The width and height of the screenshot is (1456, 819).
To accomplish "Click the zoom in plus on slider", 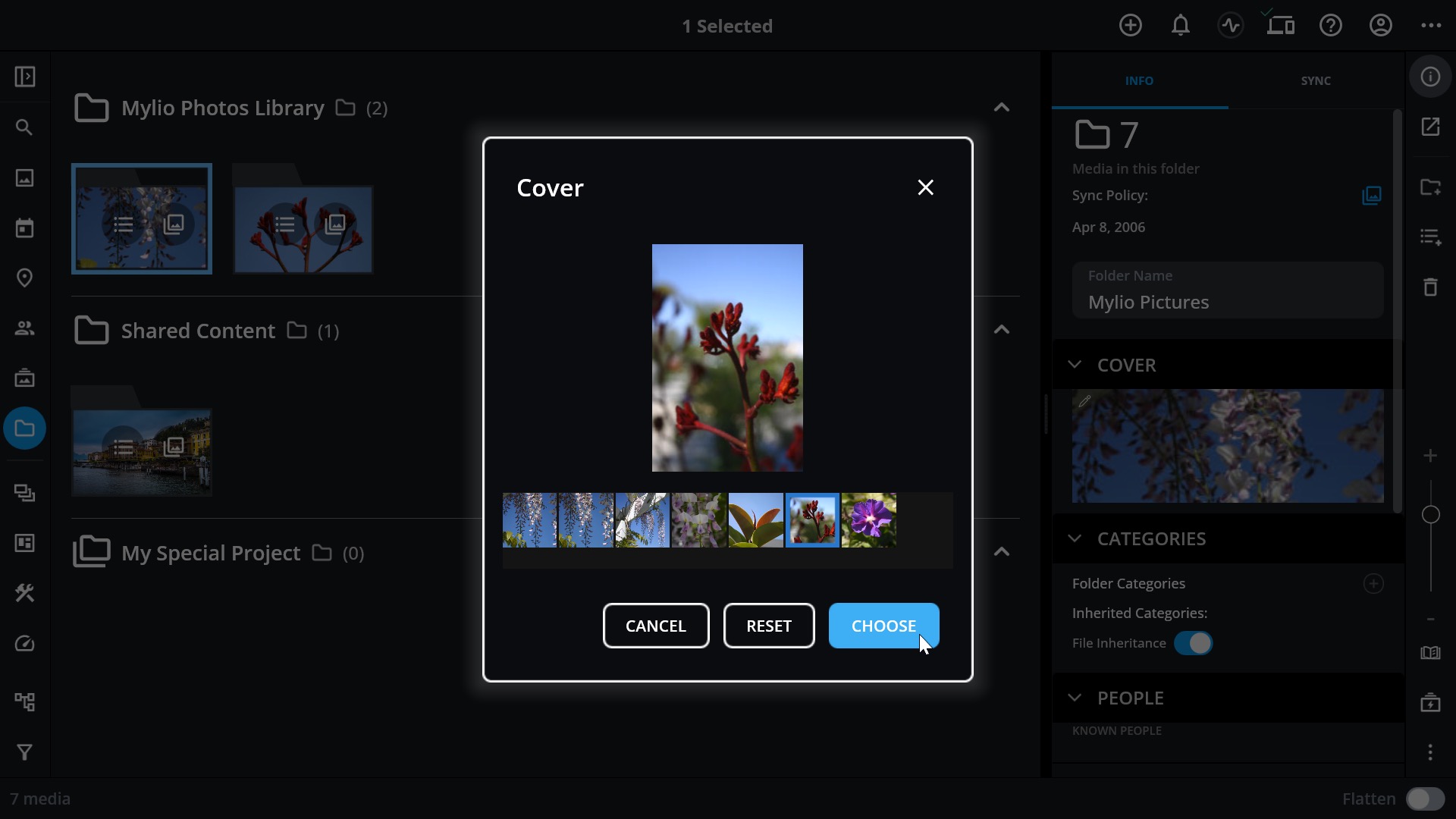I will (1431, 456).
